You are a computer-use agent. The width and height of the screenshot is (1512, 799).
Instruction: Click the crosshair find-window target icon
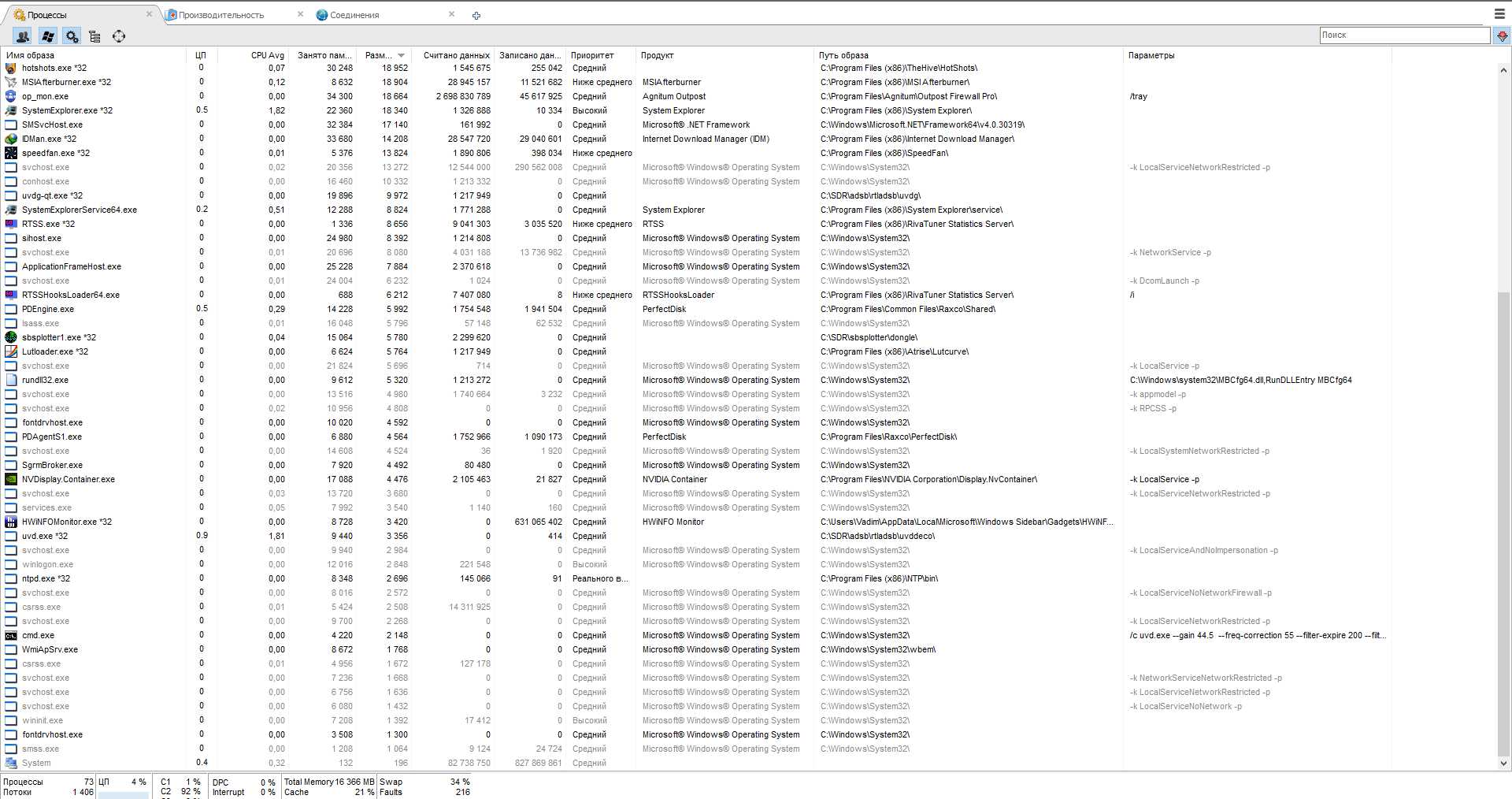click(119, 36)
